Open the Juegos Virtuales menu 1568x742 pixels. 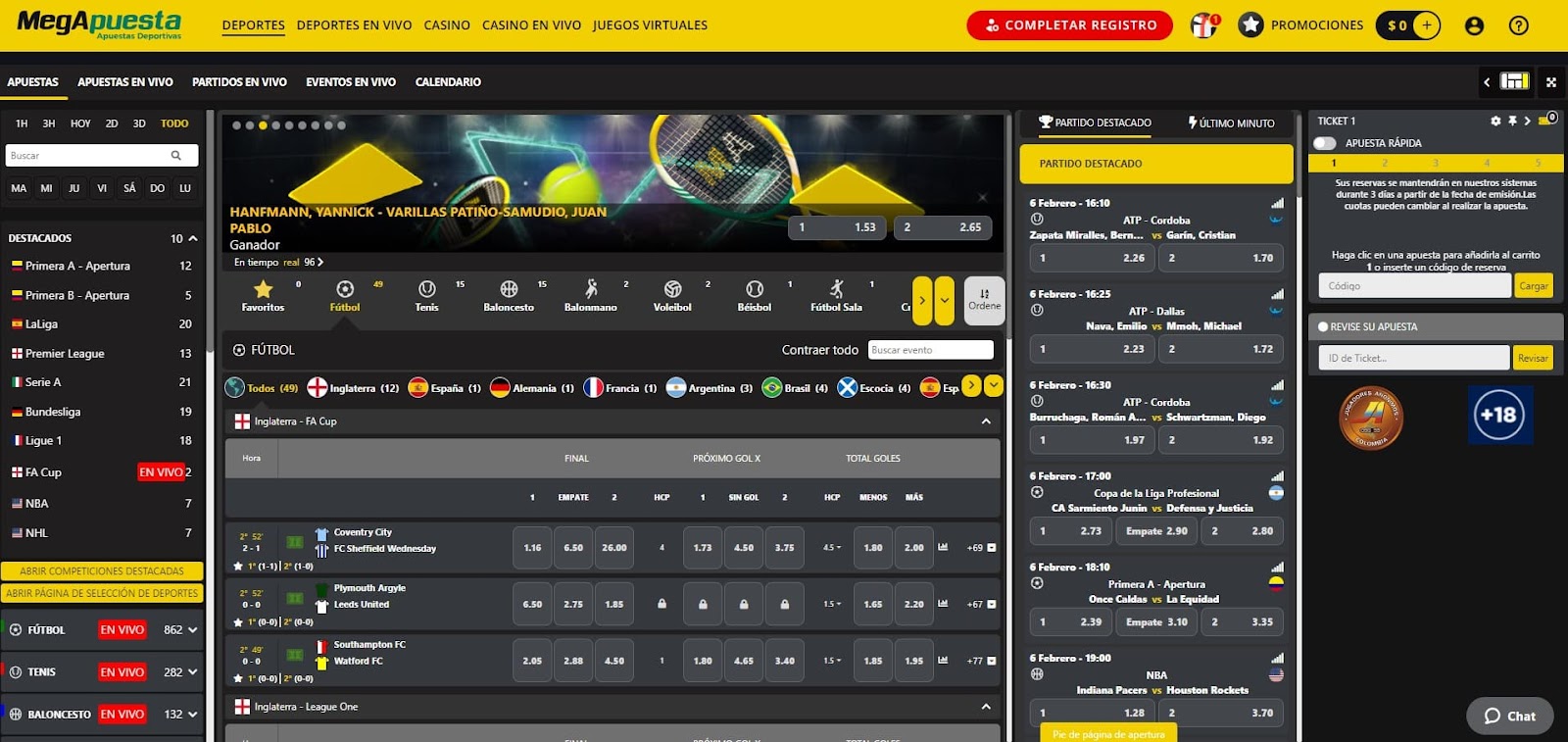[650, 25]
